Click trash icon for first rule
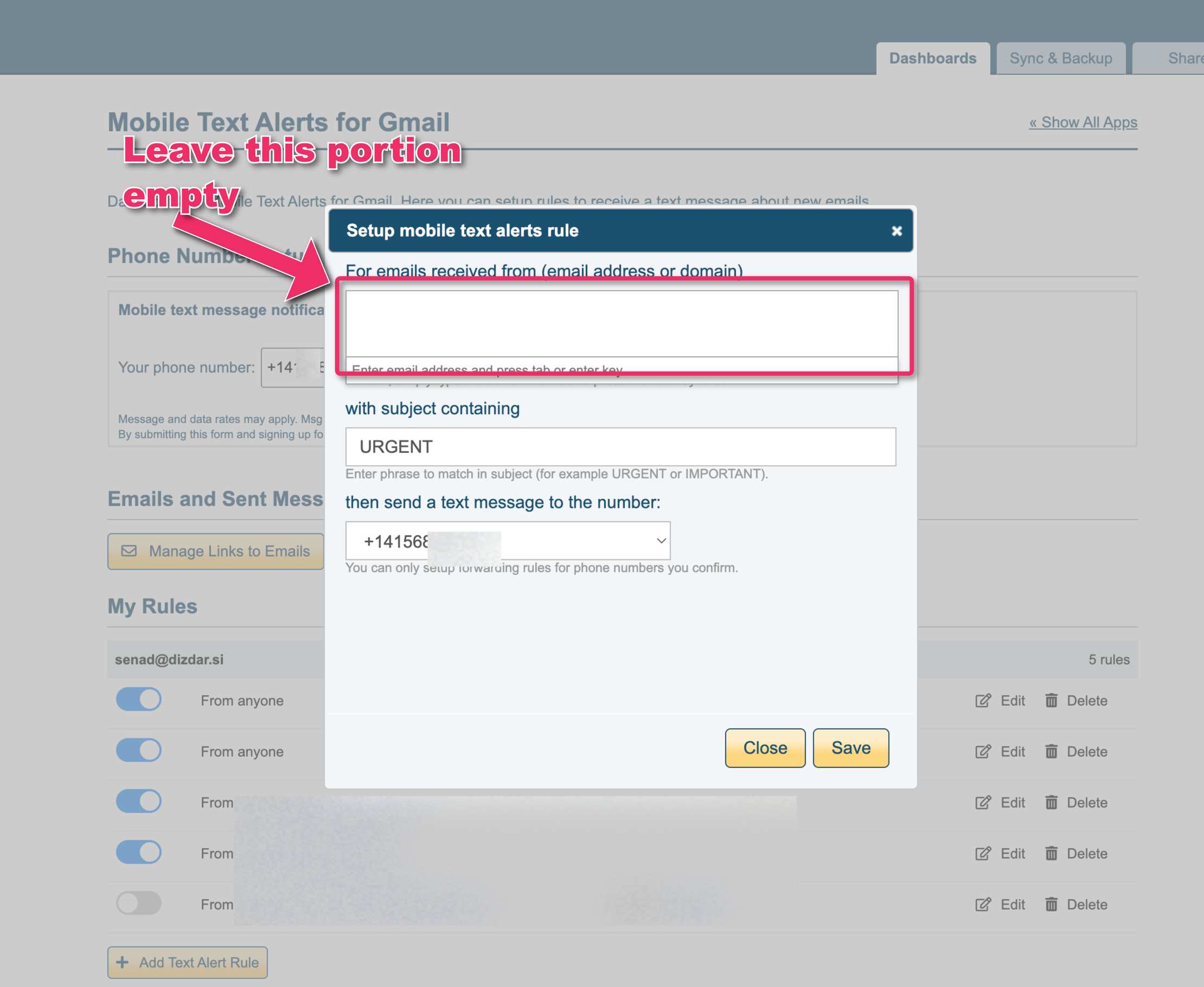 tap(1051, 701)
